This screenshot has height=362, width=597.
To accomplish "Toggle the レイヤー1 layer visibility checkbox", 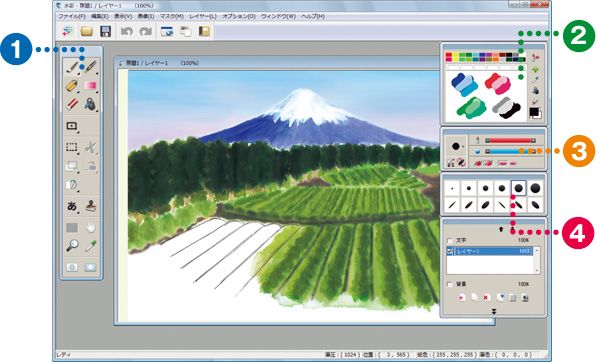I will coord(450,251).
